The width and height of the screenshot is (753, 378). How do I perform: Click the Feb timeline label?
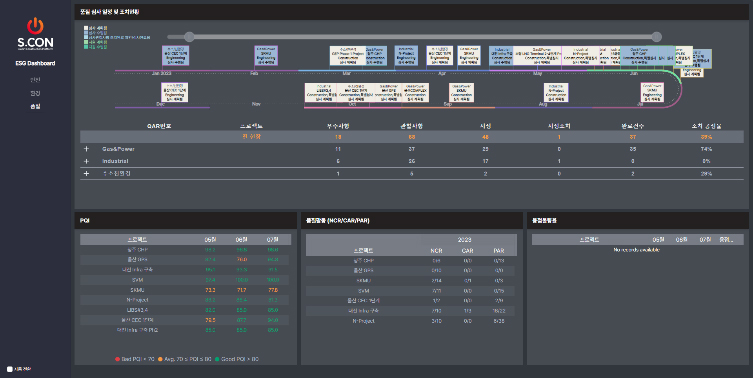pos(254,73)
